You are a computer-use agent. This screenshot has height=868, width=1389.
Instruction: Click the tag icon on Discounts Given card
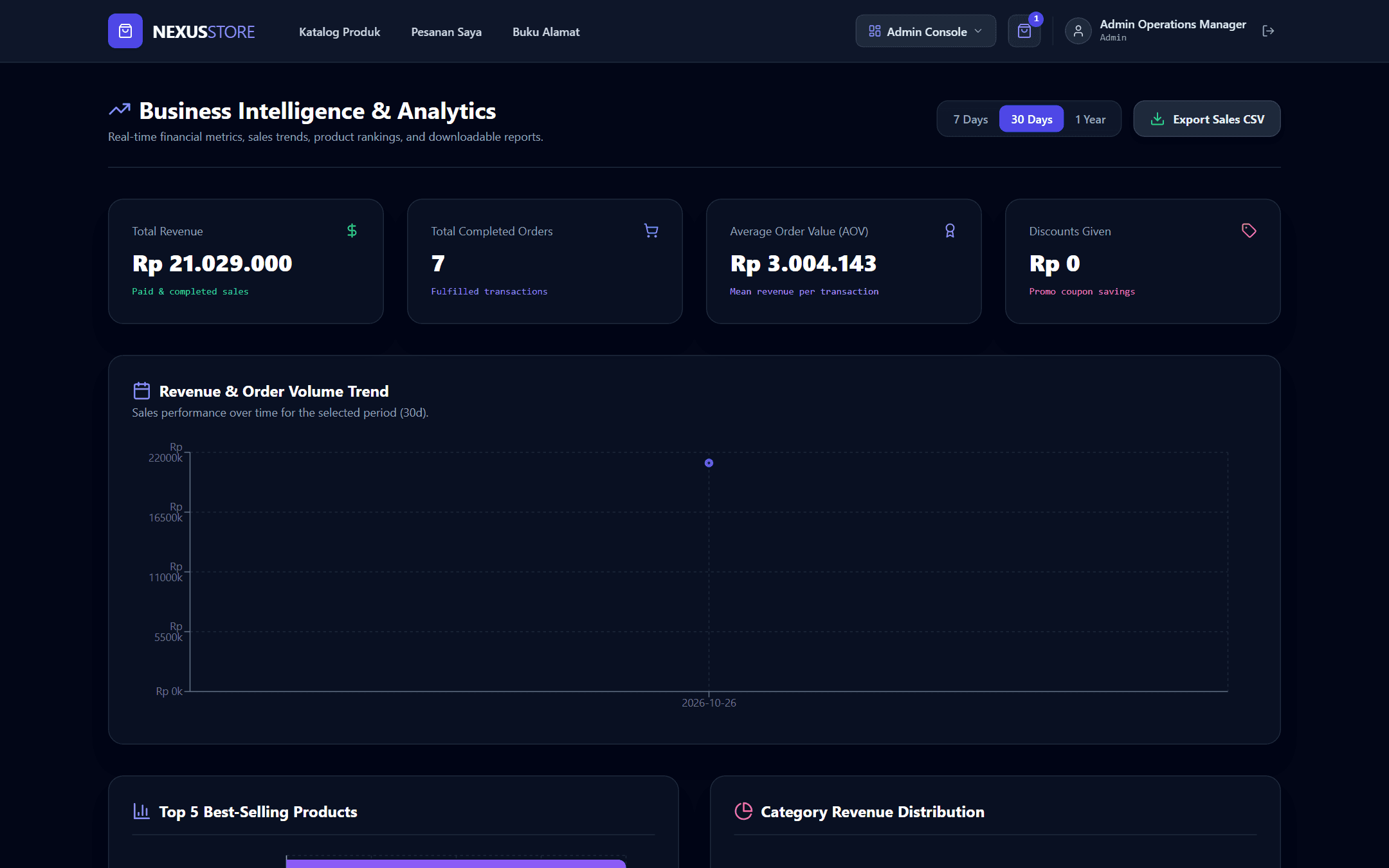pyautogui.click(x=1249, y=230)
